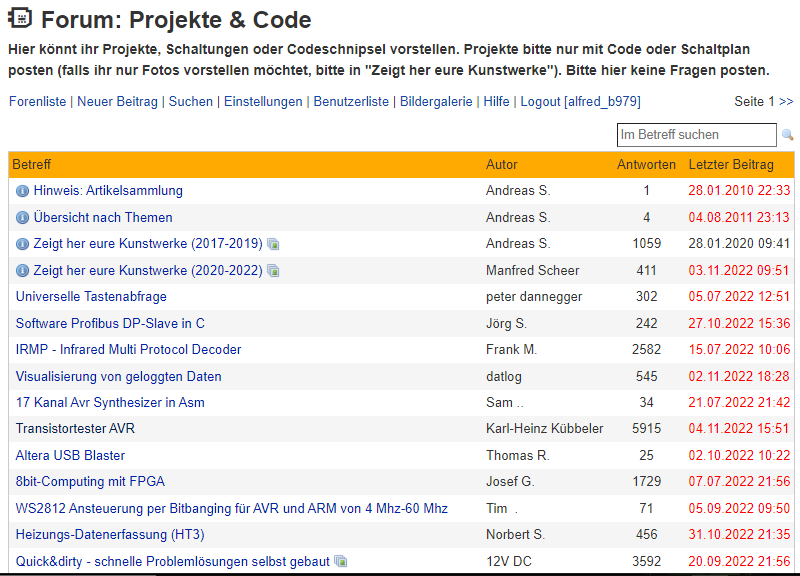The image size is (800, 576).
Task: Click the info icon beside Übersicht nach Themen
Action: pos(22,218)
